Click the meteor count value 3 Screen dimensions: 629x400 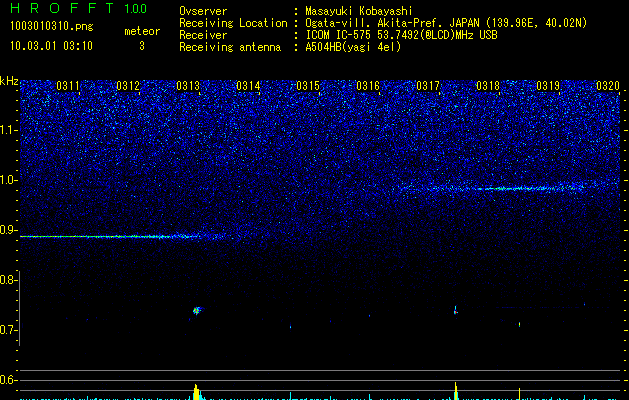[142, 46]
